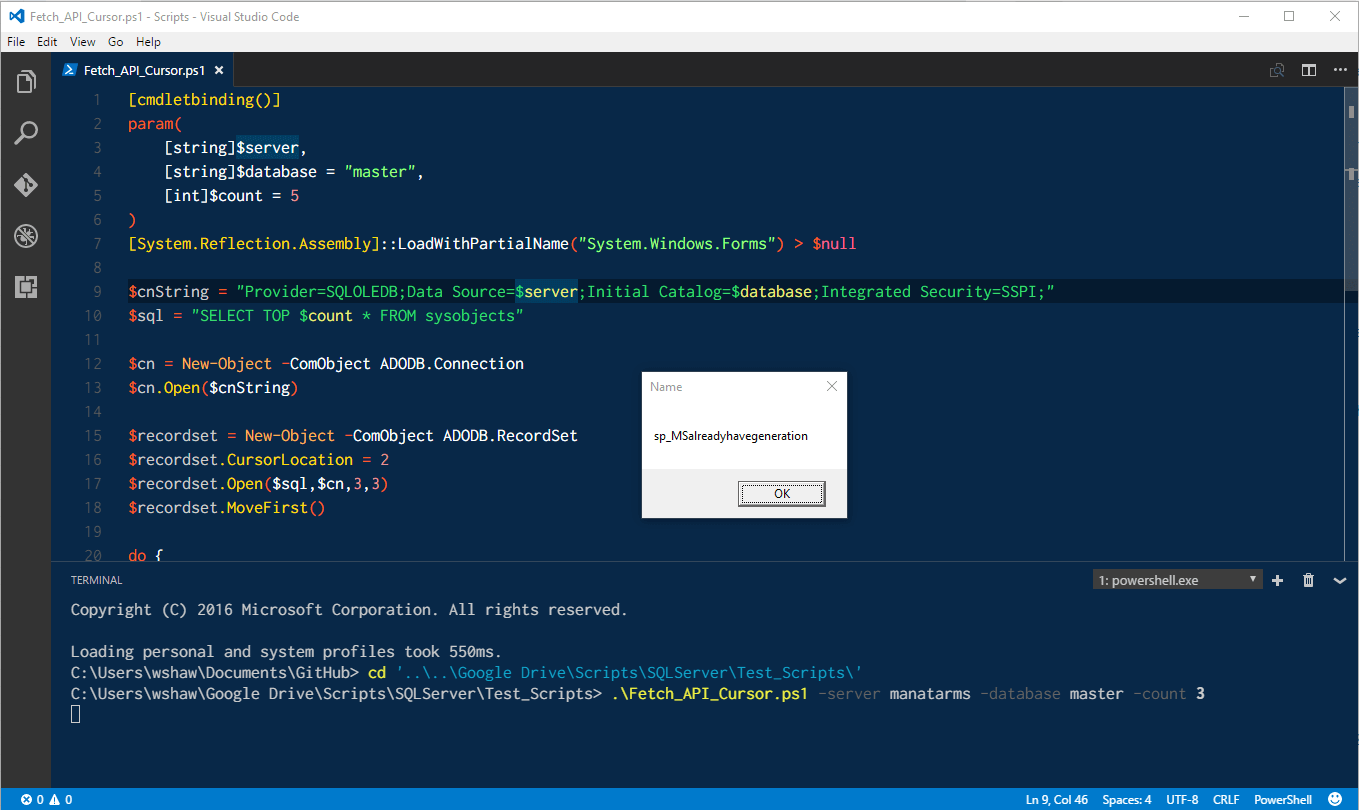Screen dimensions: 1359x810
Task: Open the Explorer view in activity bar
Action: coord(26,82)
